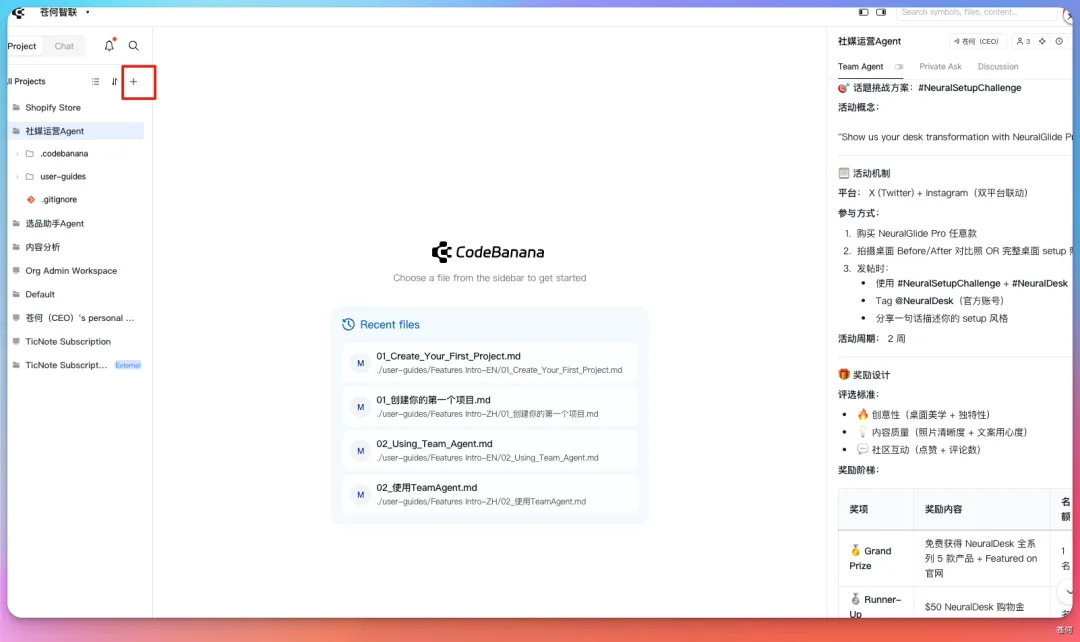1080x642 pixels.
Task: Click the history clock icon in agent header
Action: click(1059, 42)
